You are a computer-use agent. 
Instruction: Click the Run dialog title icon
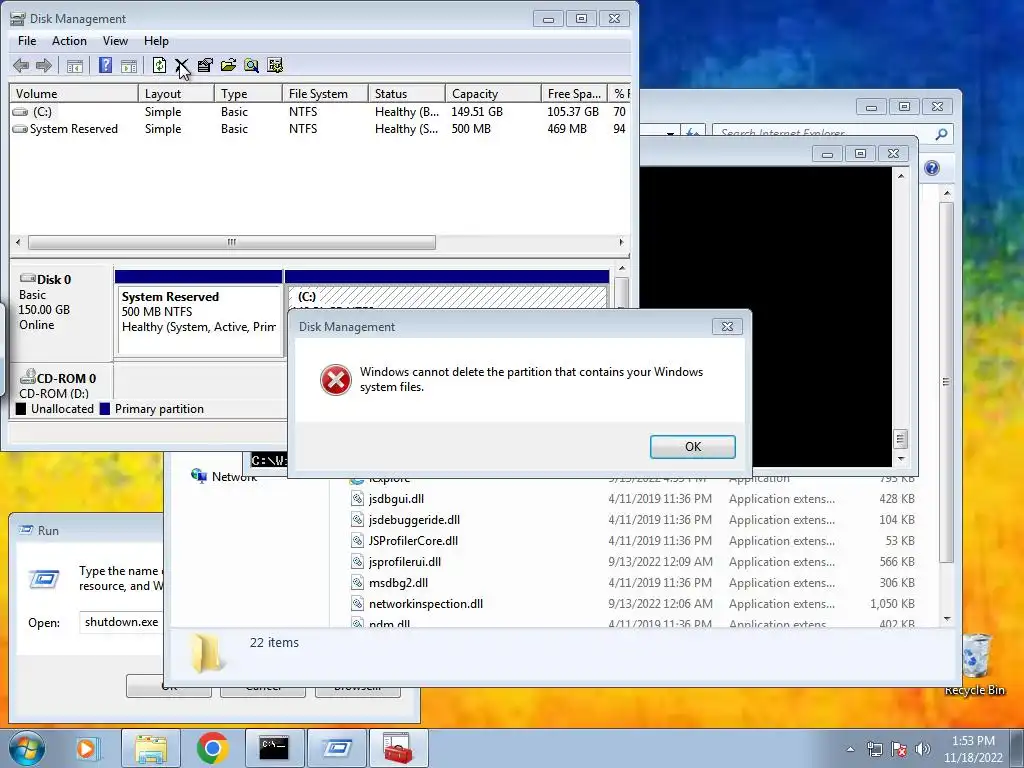point(25,530)
